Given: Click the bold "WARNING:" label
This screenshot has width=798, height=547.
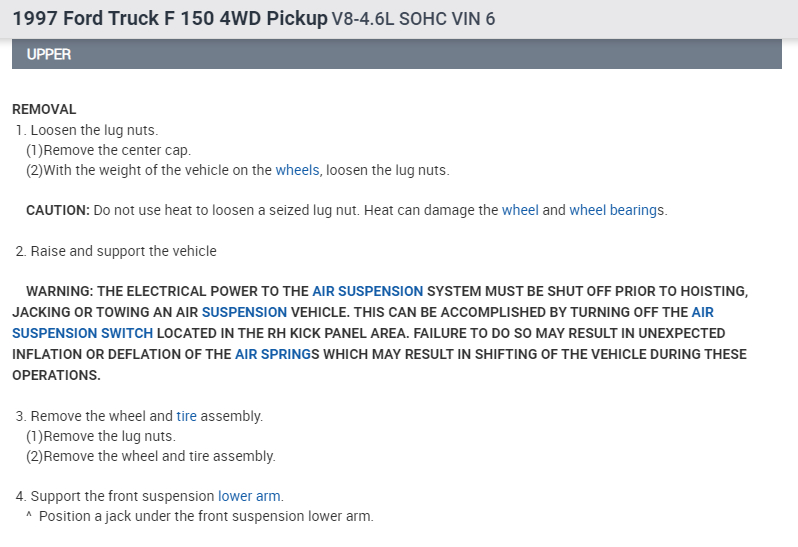Looking at the screenshot, I should pos(59,291).
